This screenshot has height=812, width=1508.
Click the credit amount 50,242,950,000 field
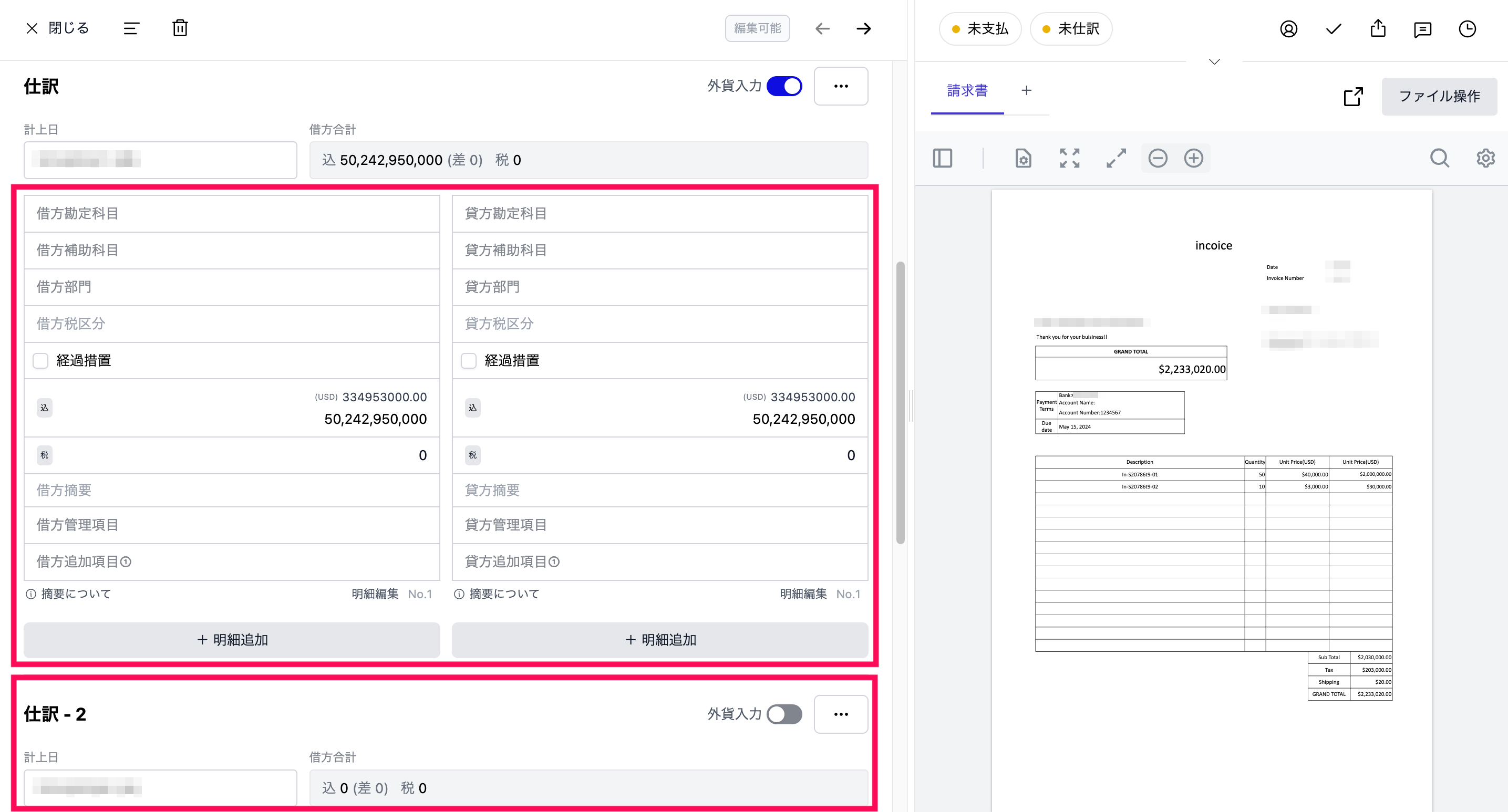804,419
